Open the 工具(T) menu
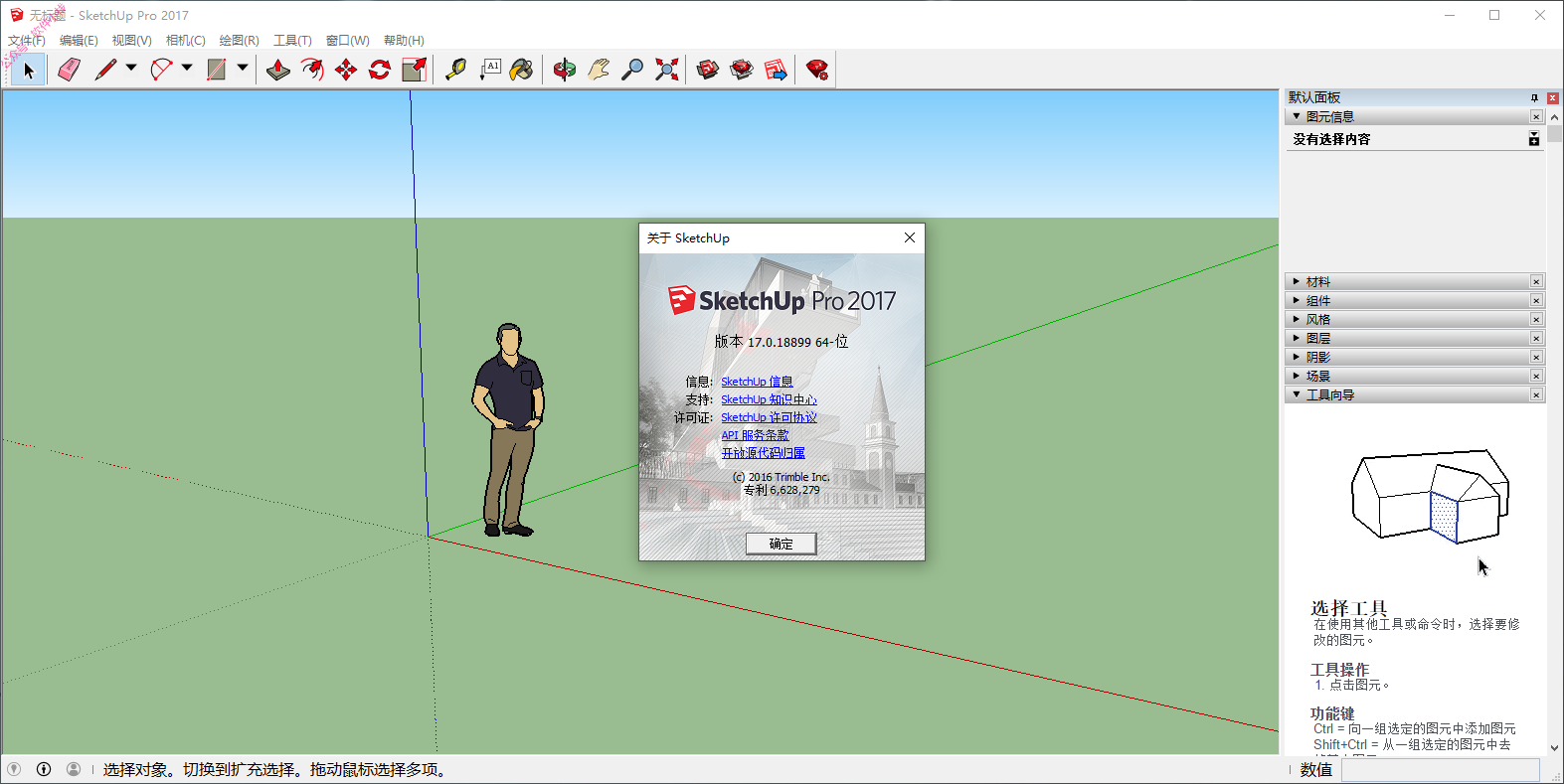 pos(292,41)
